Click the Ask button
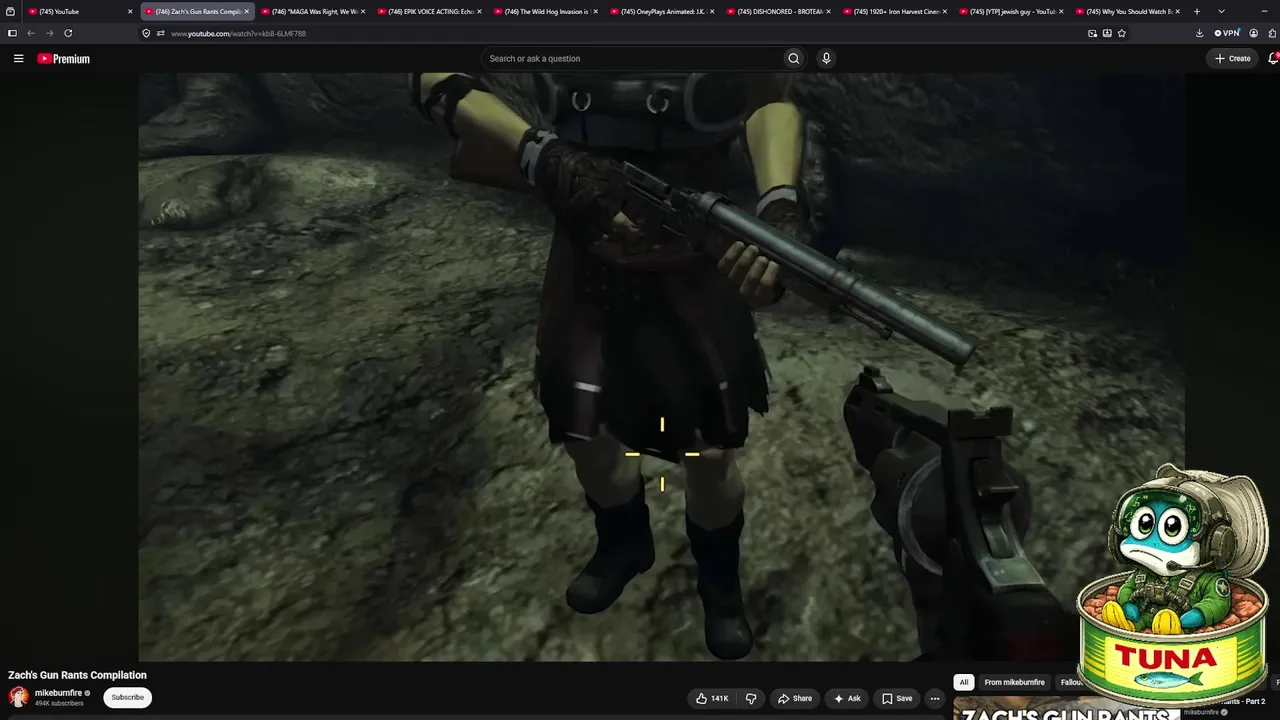The height and width of the screenshot is (720, 1280). click(x=847, y=698)
